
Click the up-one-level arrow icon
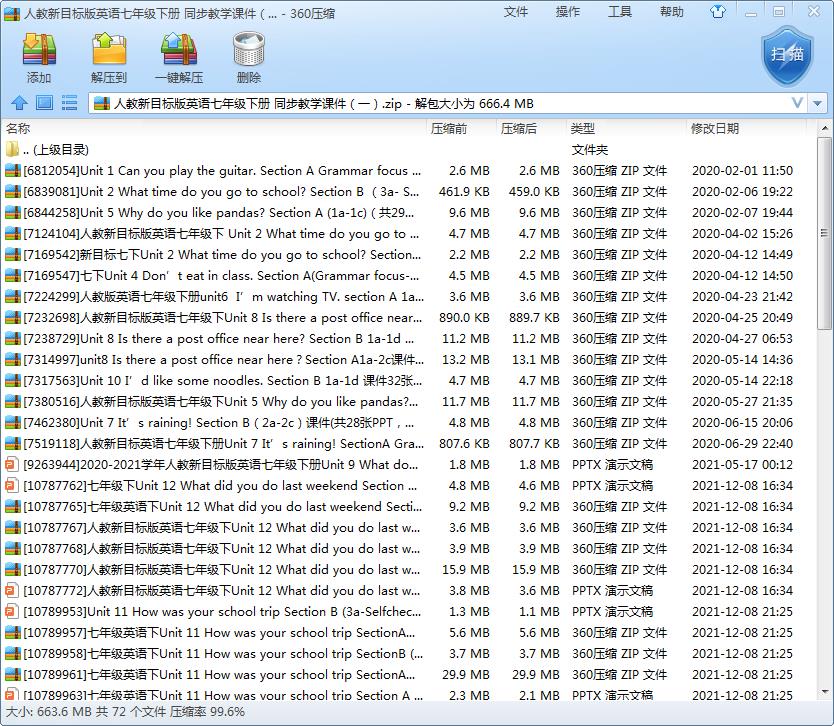point(19,103)
